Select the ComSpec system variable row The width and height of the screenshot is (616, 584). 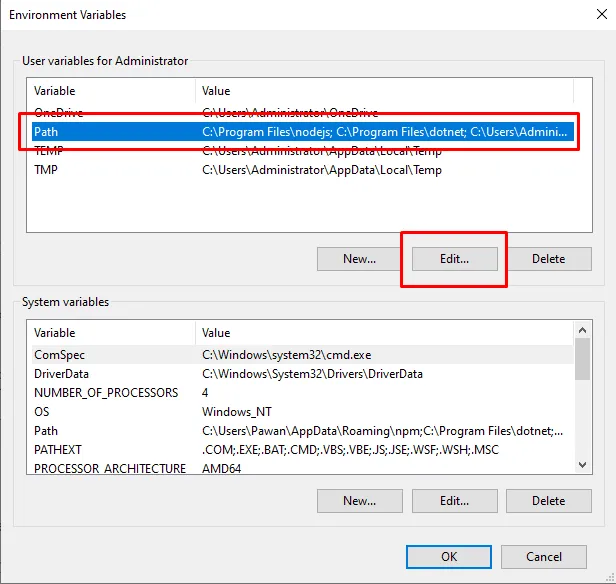[x=302, y=355]
